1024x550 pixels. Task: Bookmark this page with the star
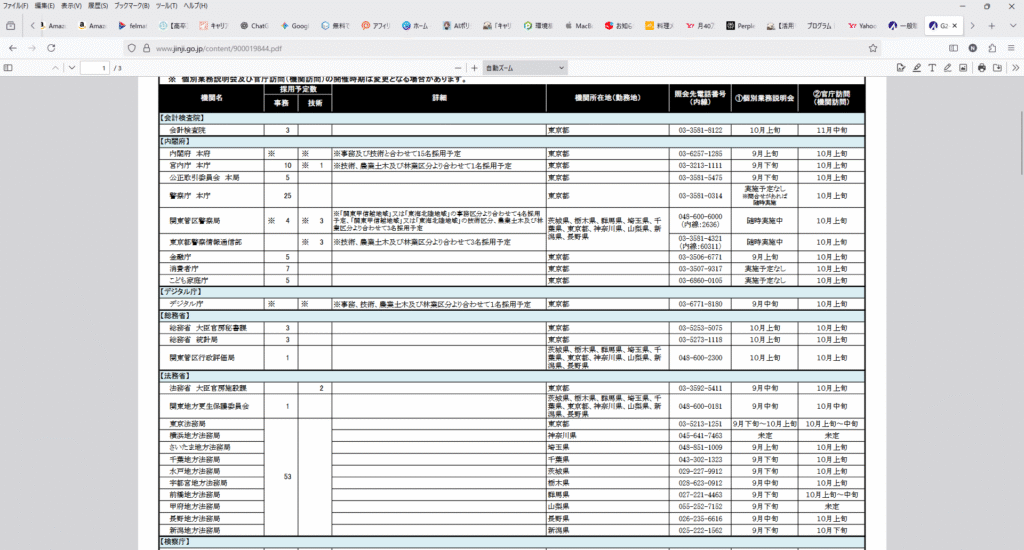click(873, 48)
